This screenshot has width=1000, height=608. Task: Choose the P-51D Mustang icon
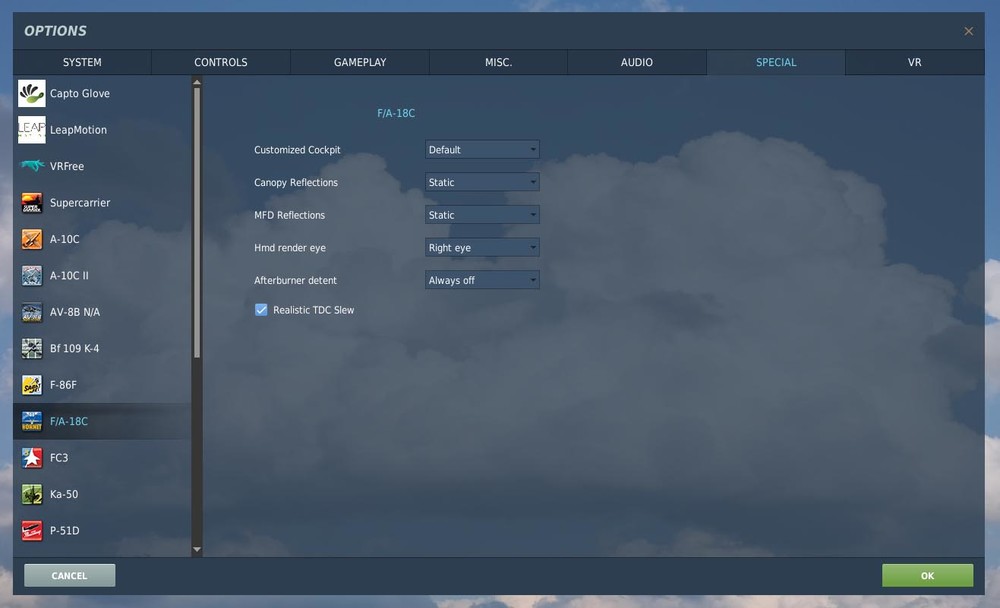pos(31,530)
